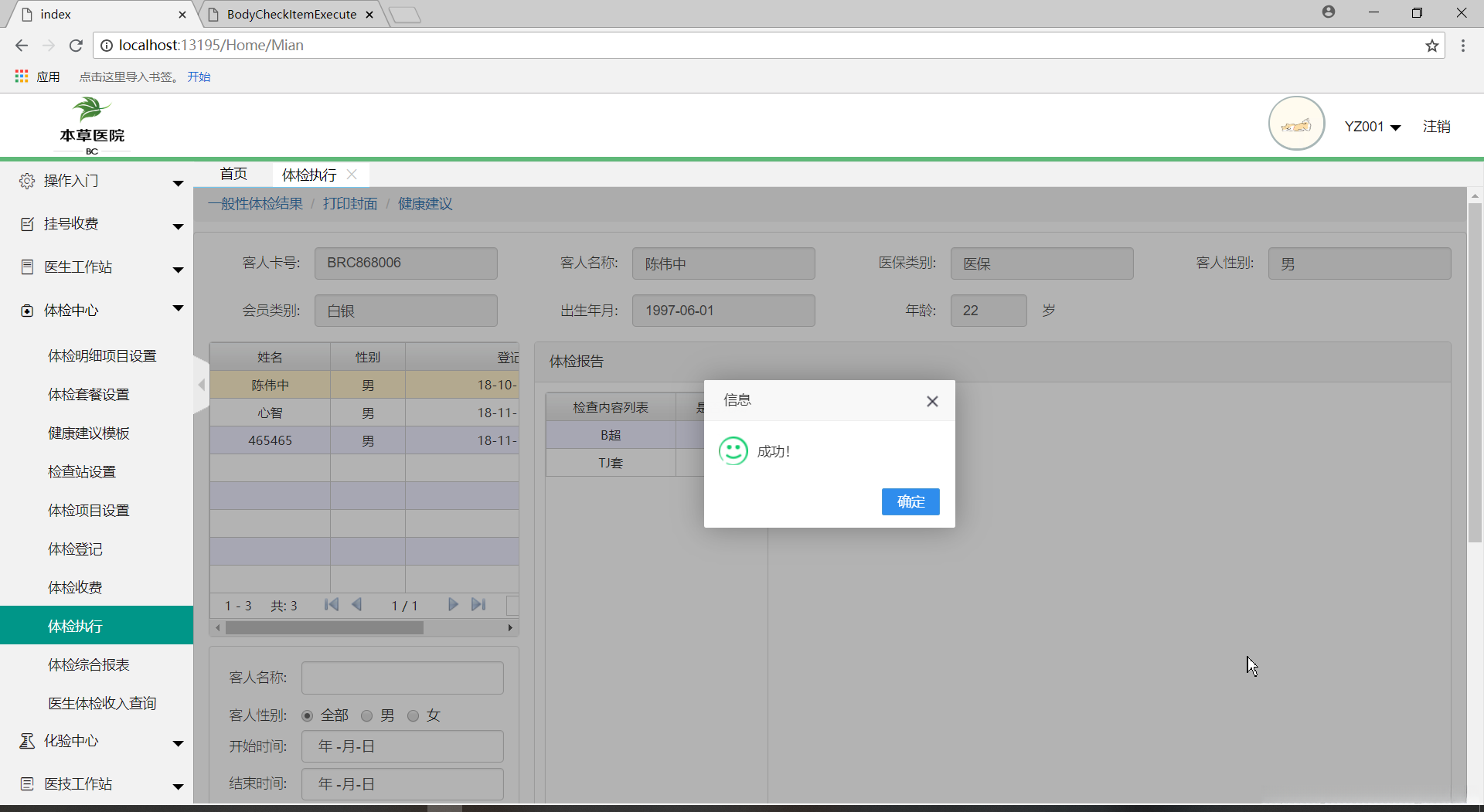Screen dimensions: 1484x812
Task: Click the browser forward arrow
Action: (x=49, y=46)
